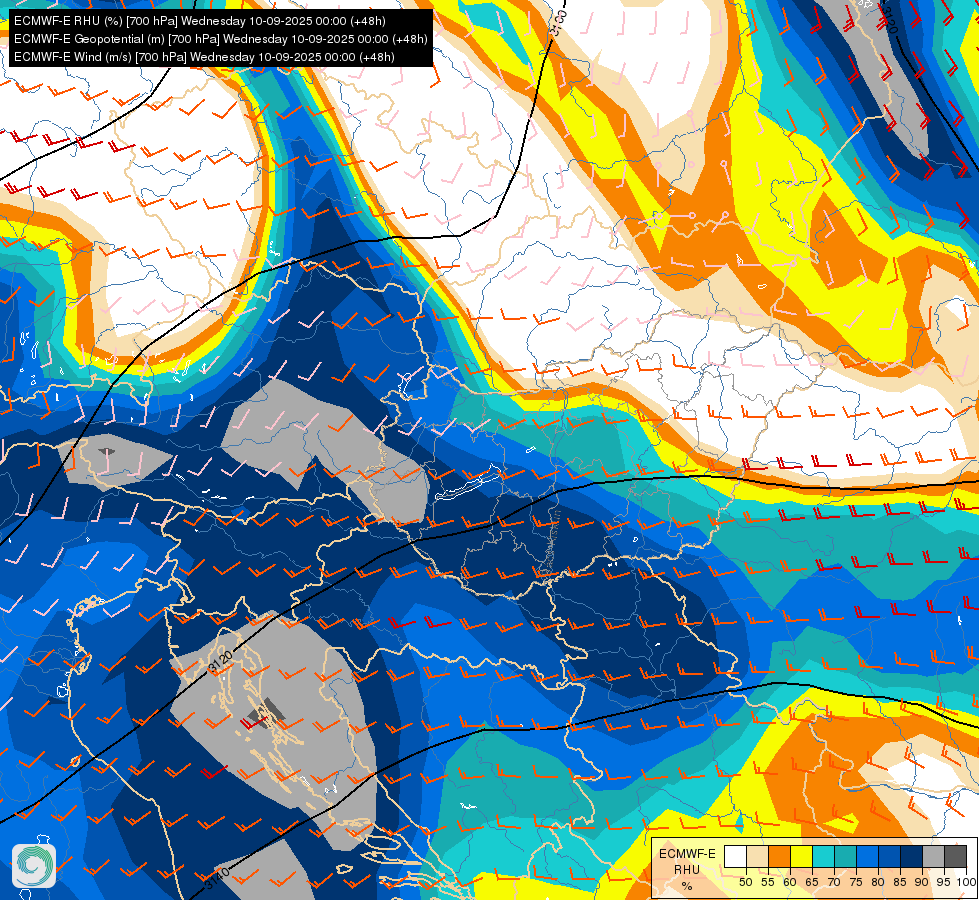Click the legend value 100

(x=966, y=882)
